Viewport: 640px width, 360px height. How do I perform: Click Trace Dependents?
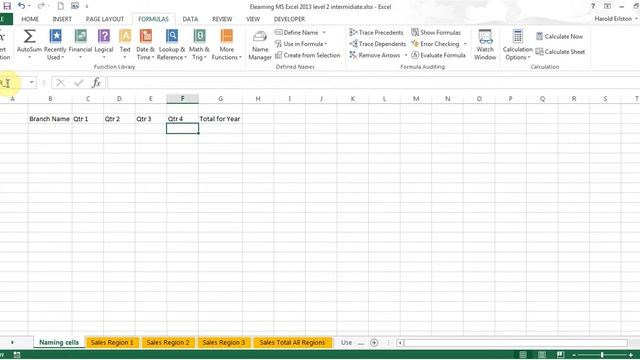[378, 44]
